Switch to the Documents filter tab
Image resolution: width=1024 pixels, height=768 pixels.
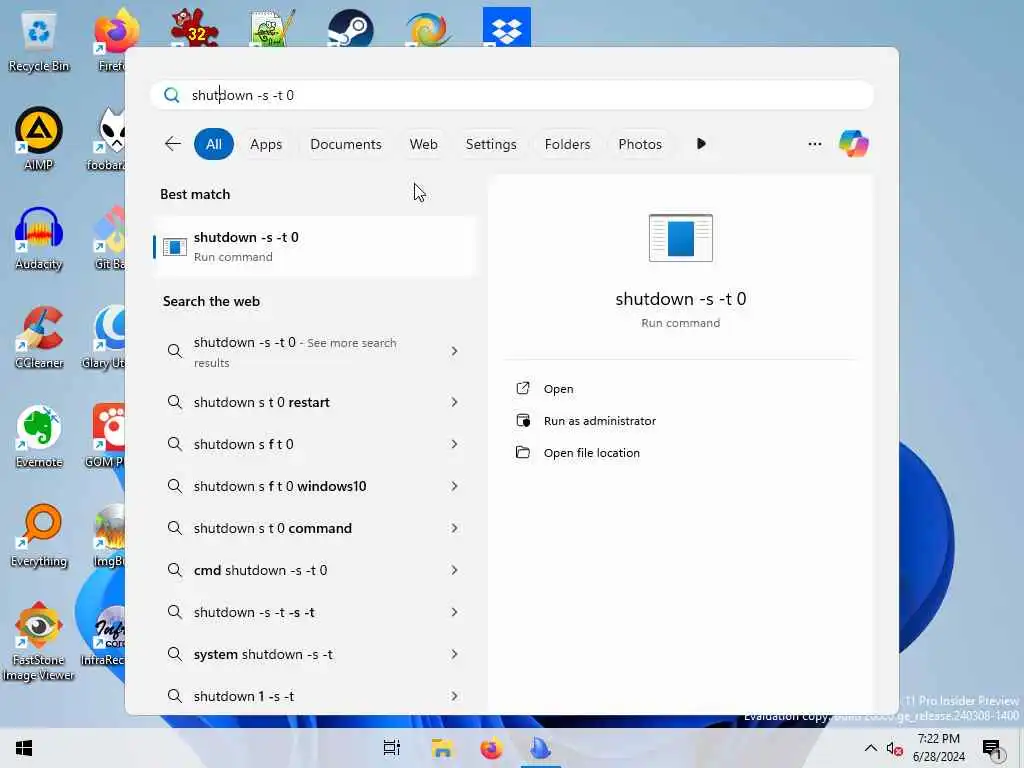pos(345,144)
